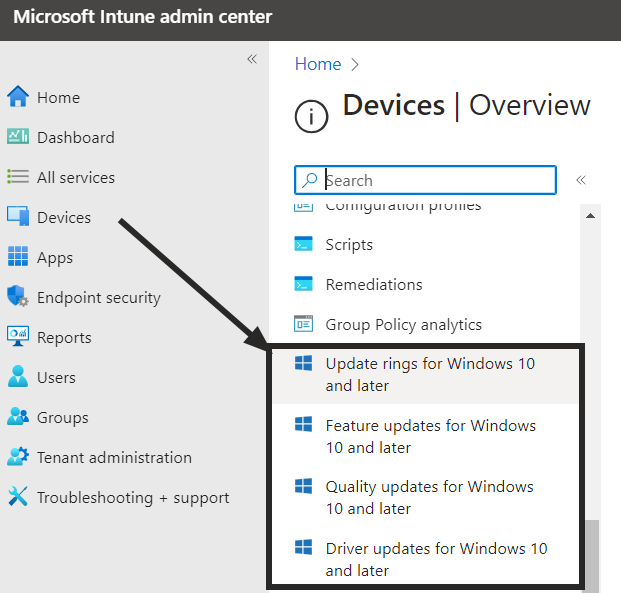Click the scrollbar up arrow
The width and height of the screenshot is (621, 593).
[591, 216]
